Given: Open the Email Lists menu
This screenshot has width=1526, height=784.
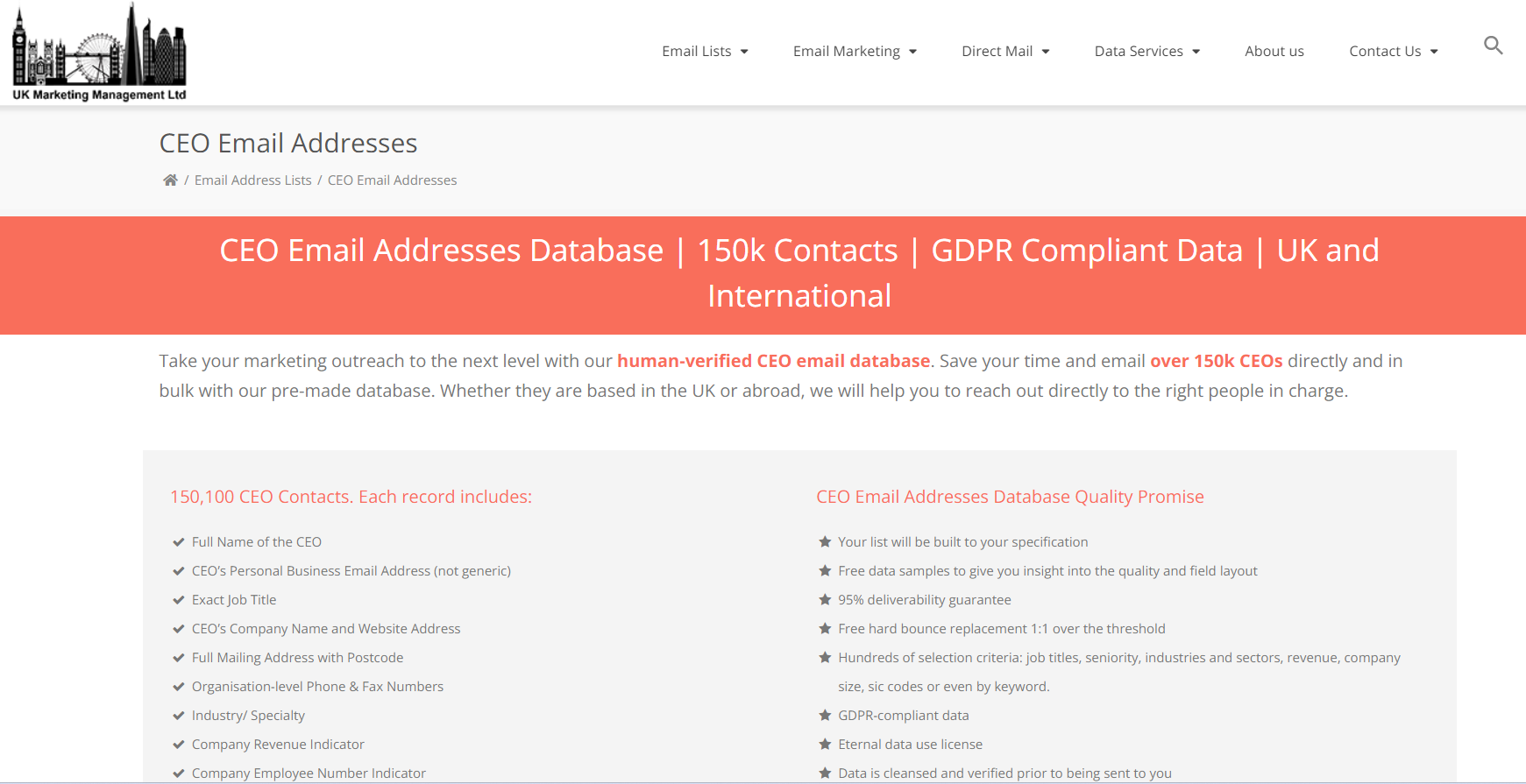Looking at the screenshot, I should [697, 51].
